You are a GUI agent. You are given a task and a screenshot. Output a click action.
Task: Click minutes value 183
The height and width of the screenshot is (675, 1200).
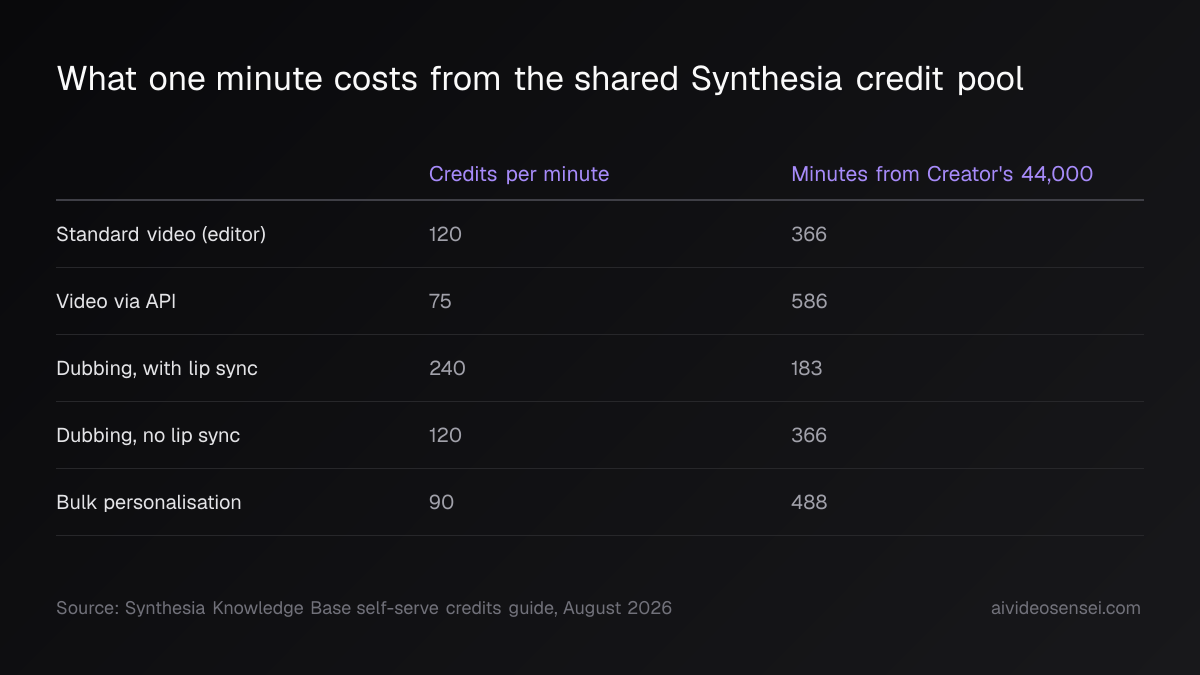[806, 368]
